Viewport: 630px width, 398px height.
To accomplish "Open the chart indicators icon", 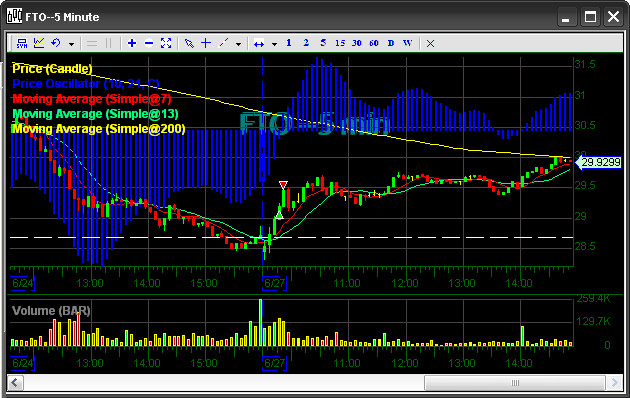I will 39,43.
